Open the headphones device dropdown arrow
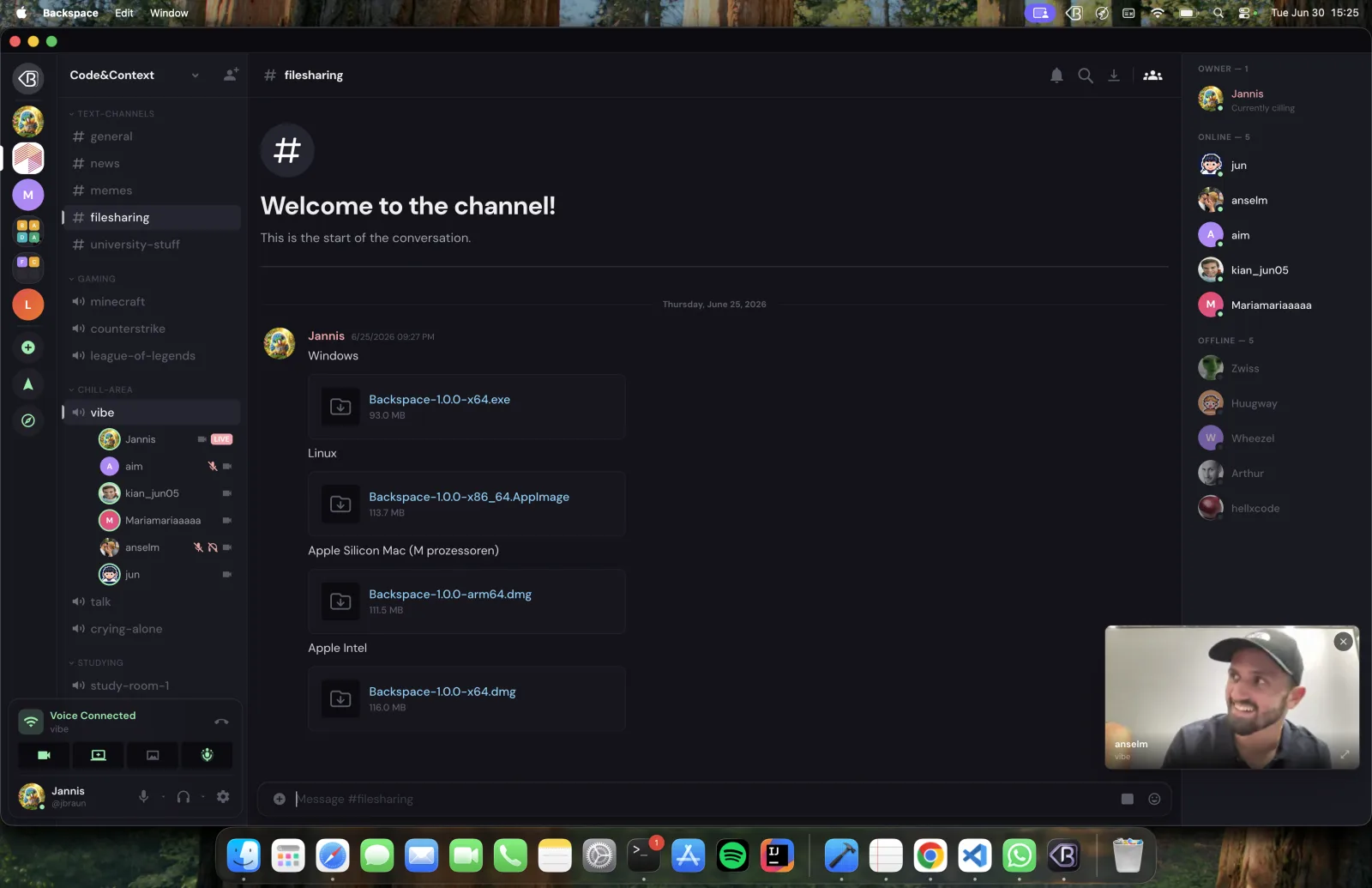1372x888 pixels. point(203,797)
